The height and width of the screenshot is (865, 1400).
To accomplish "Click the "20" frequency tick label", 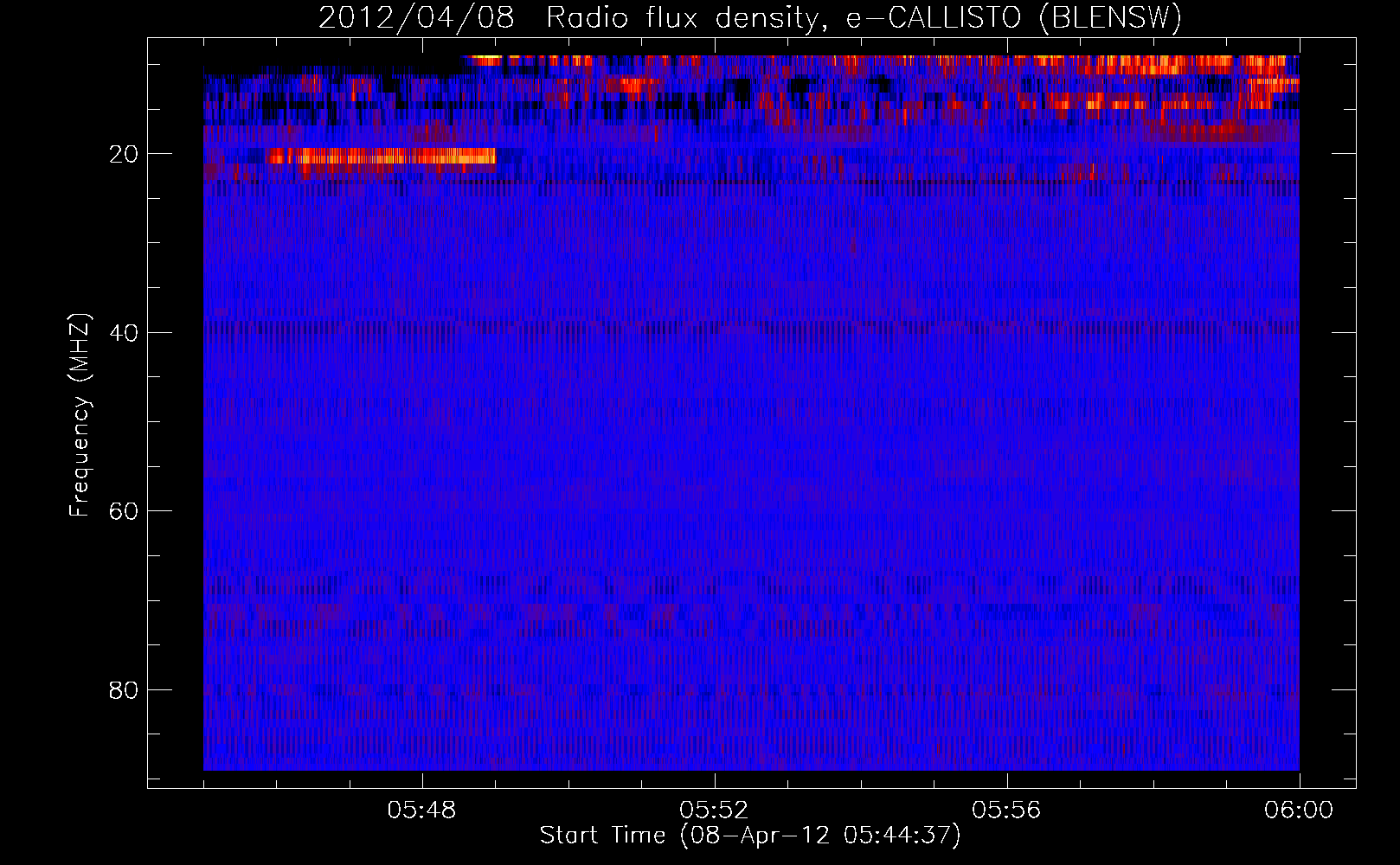I will pos(124,154).
